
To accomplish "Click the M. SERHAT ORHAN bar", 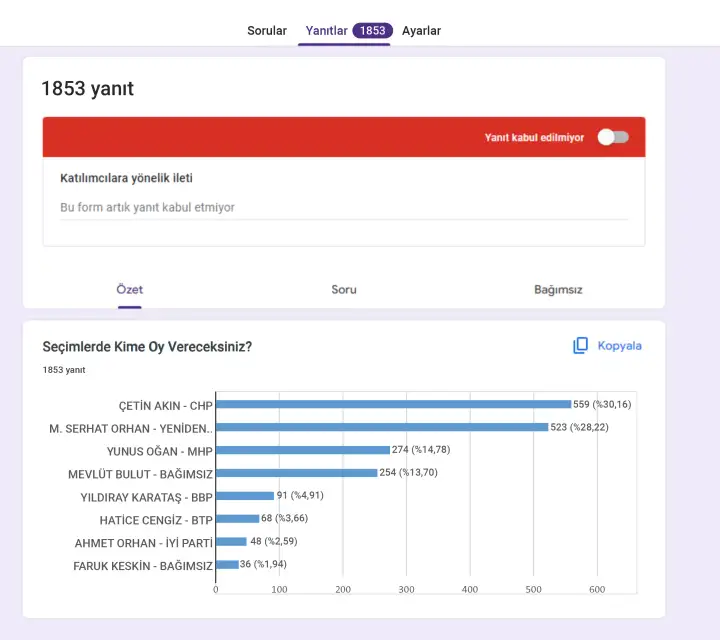I will point(381,427).
